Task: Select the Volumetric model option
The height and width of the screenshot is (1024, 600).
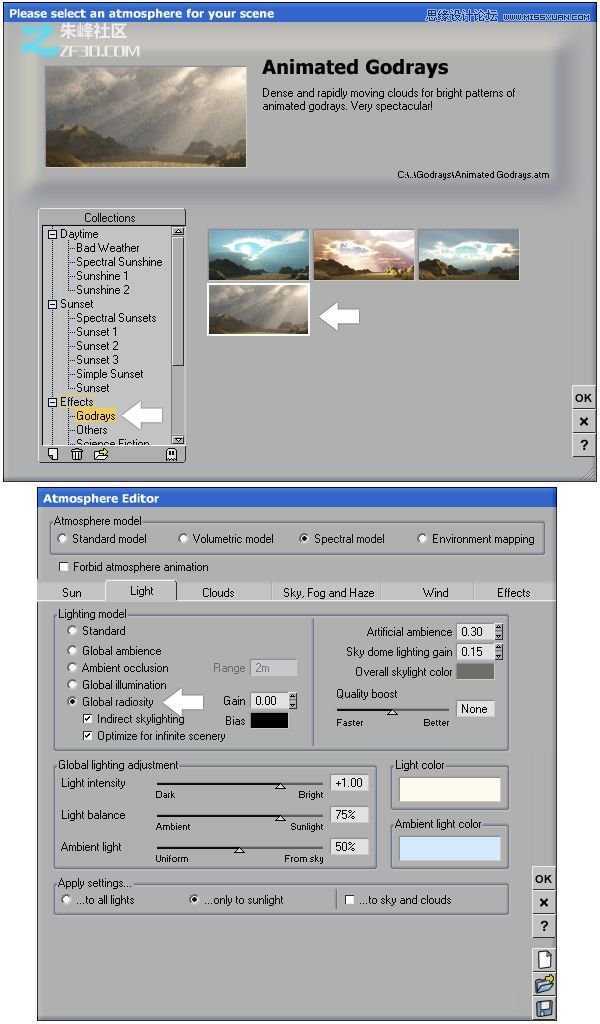Action: (183, 539)
